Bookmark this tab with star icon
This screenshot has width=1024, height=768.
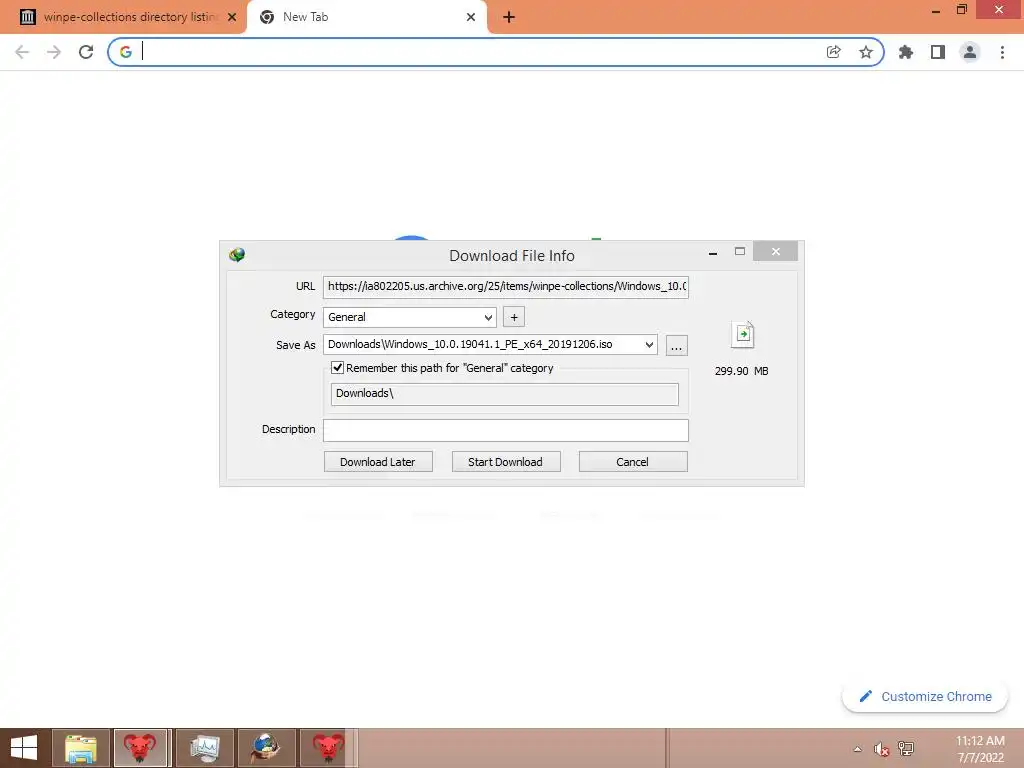[x=866, y=52]
